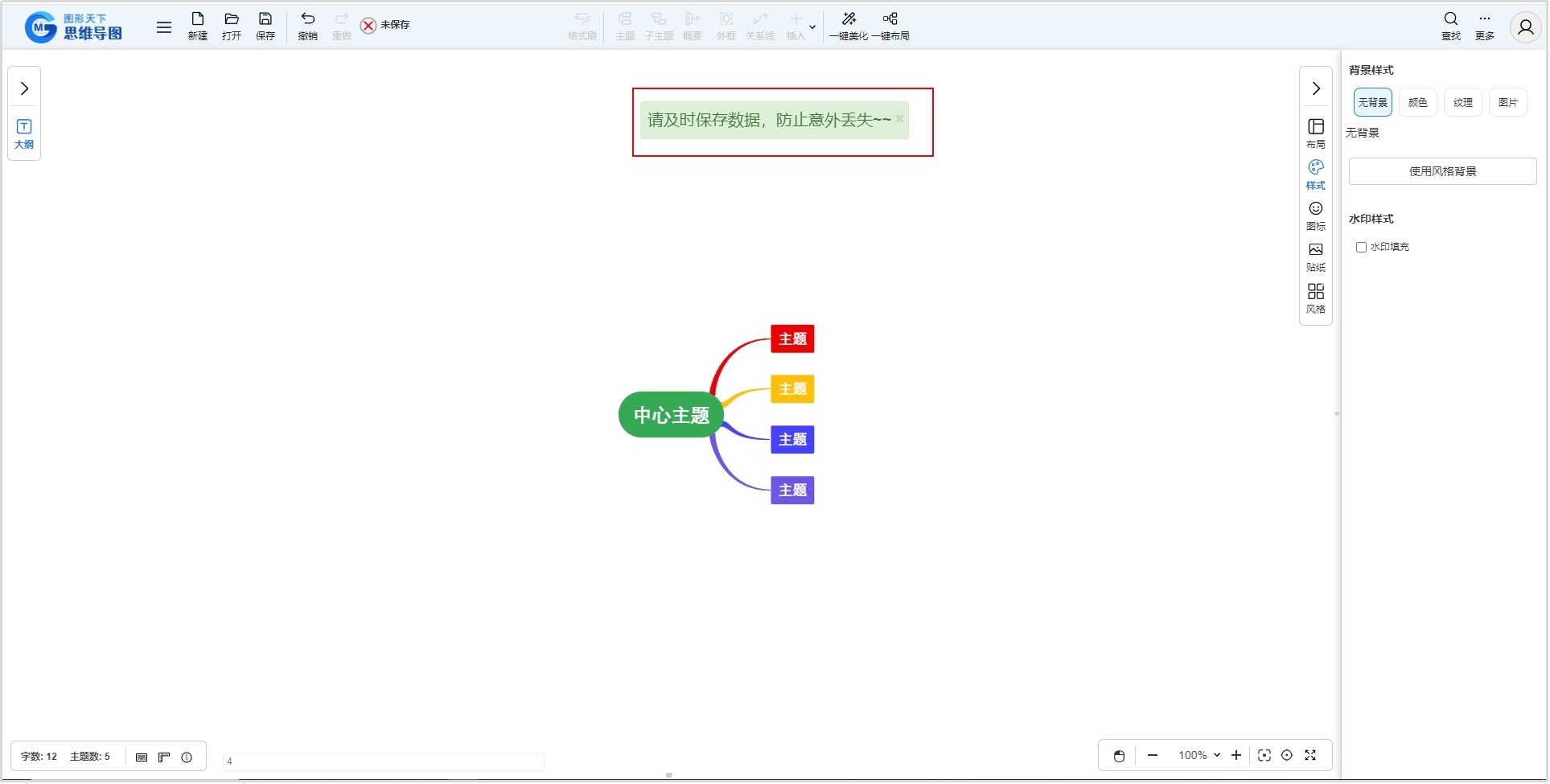Image resolution: width=1550 pixels, height=784 pixels.
Task: Select 纹理 texture background option
Action: [1463, 103]
